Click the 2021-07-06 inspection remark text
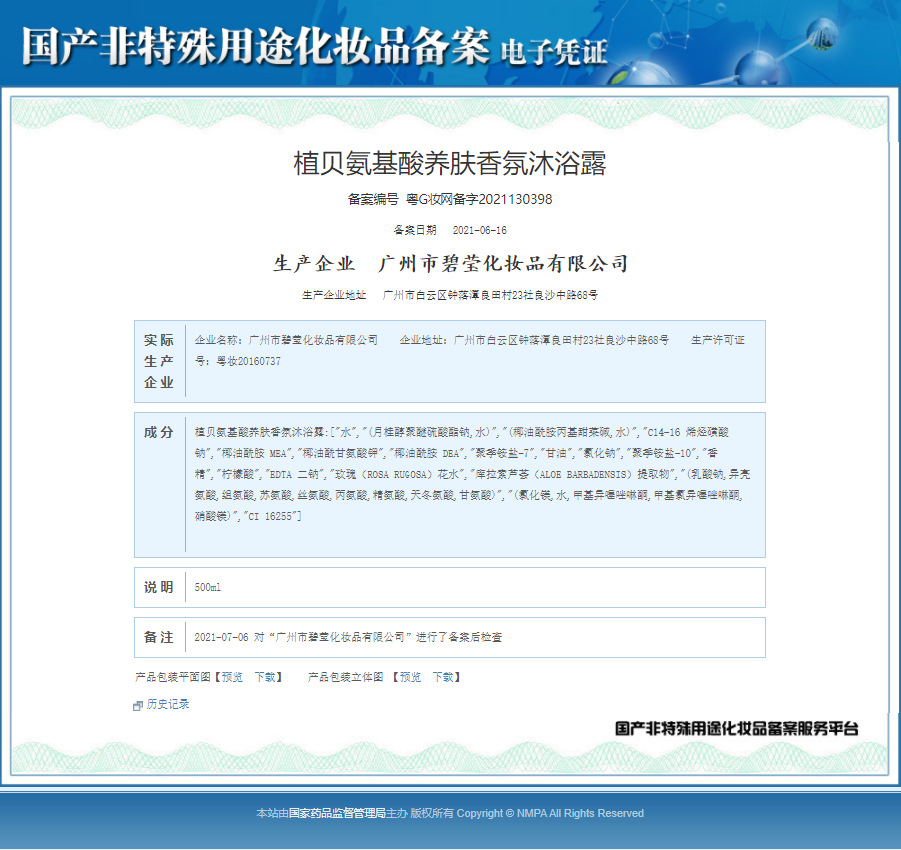The height and width of the screenshot is (850, 901). pyautogui.click(x=348, y=637)
